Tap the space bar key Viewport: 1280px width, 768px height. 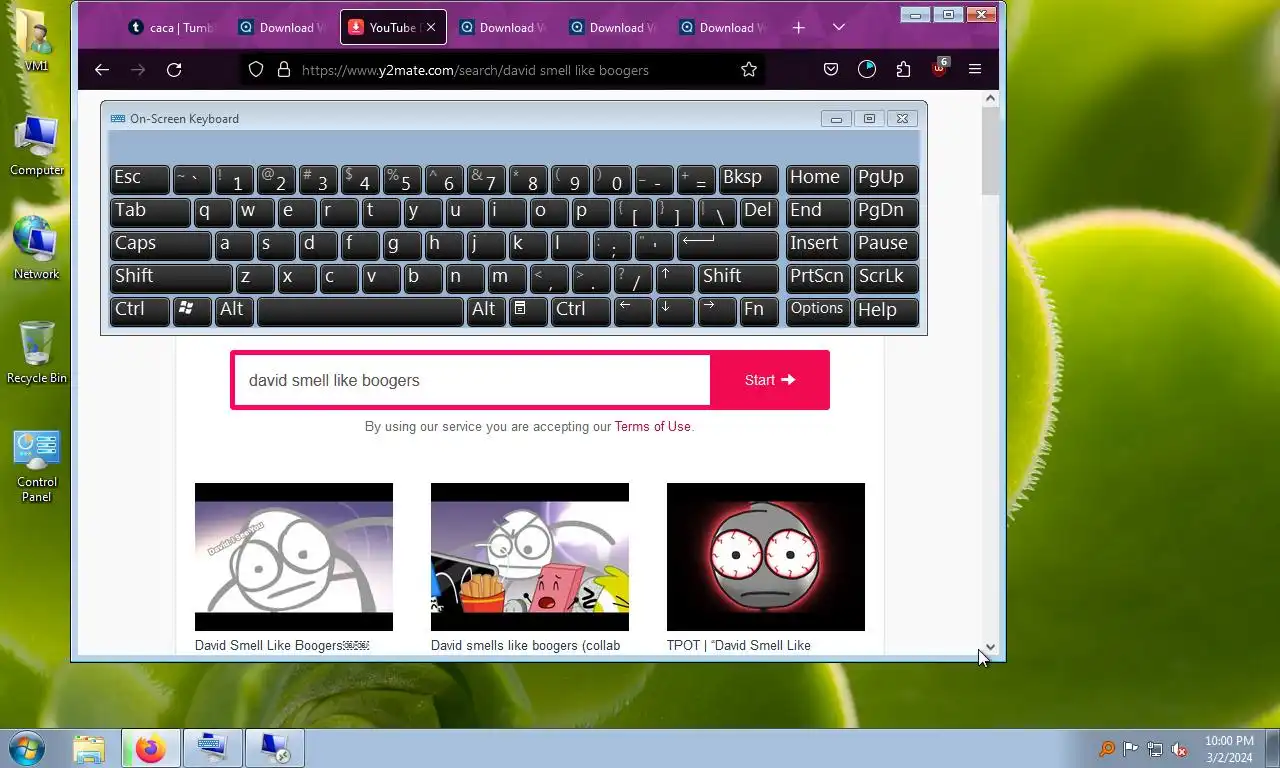pyautogui.click(x=360, y=311)
